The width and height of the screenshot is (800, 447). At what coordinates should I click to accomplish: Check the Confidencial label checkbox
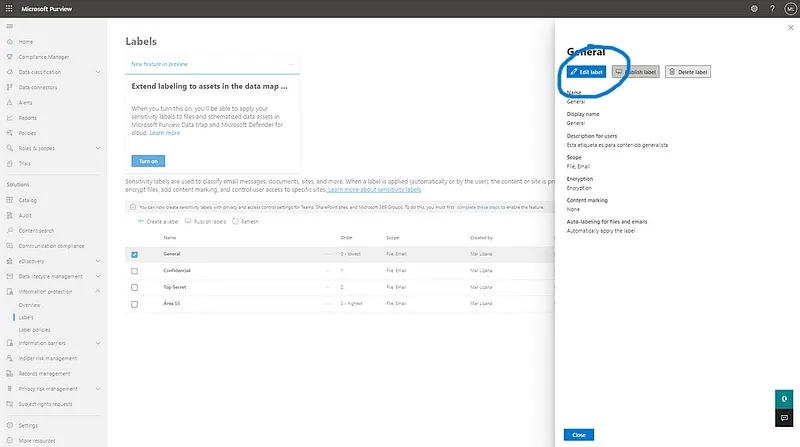coord(134,271)
